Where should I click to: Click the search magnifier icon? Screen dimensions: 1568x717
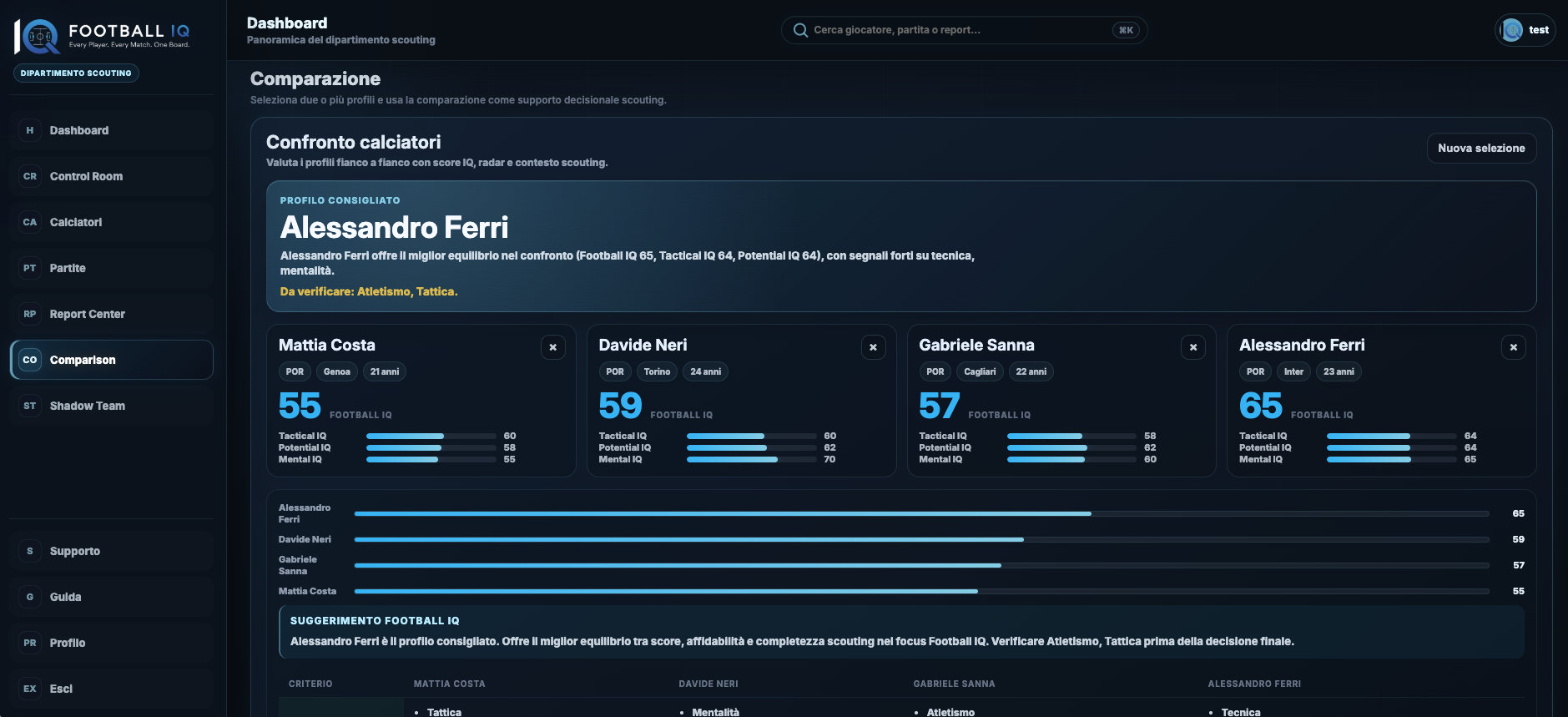coord(800,30)
